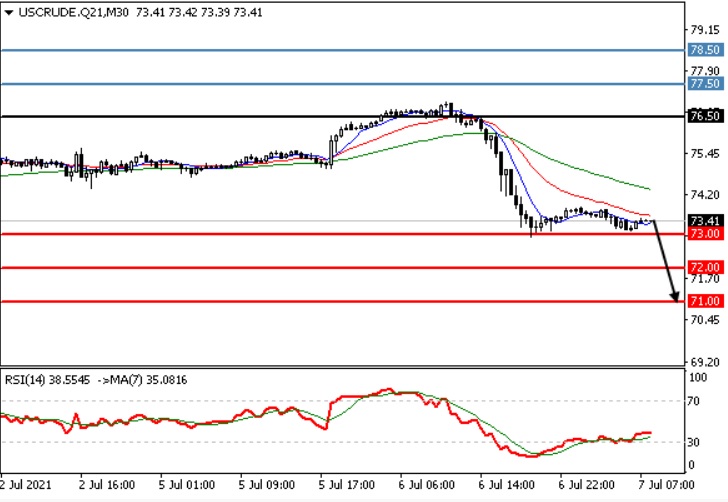728x502 pixels.
Task: Click the 5 Jul 09:00 time axis label
Action: click(266, 485)
